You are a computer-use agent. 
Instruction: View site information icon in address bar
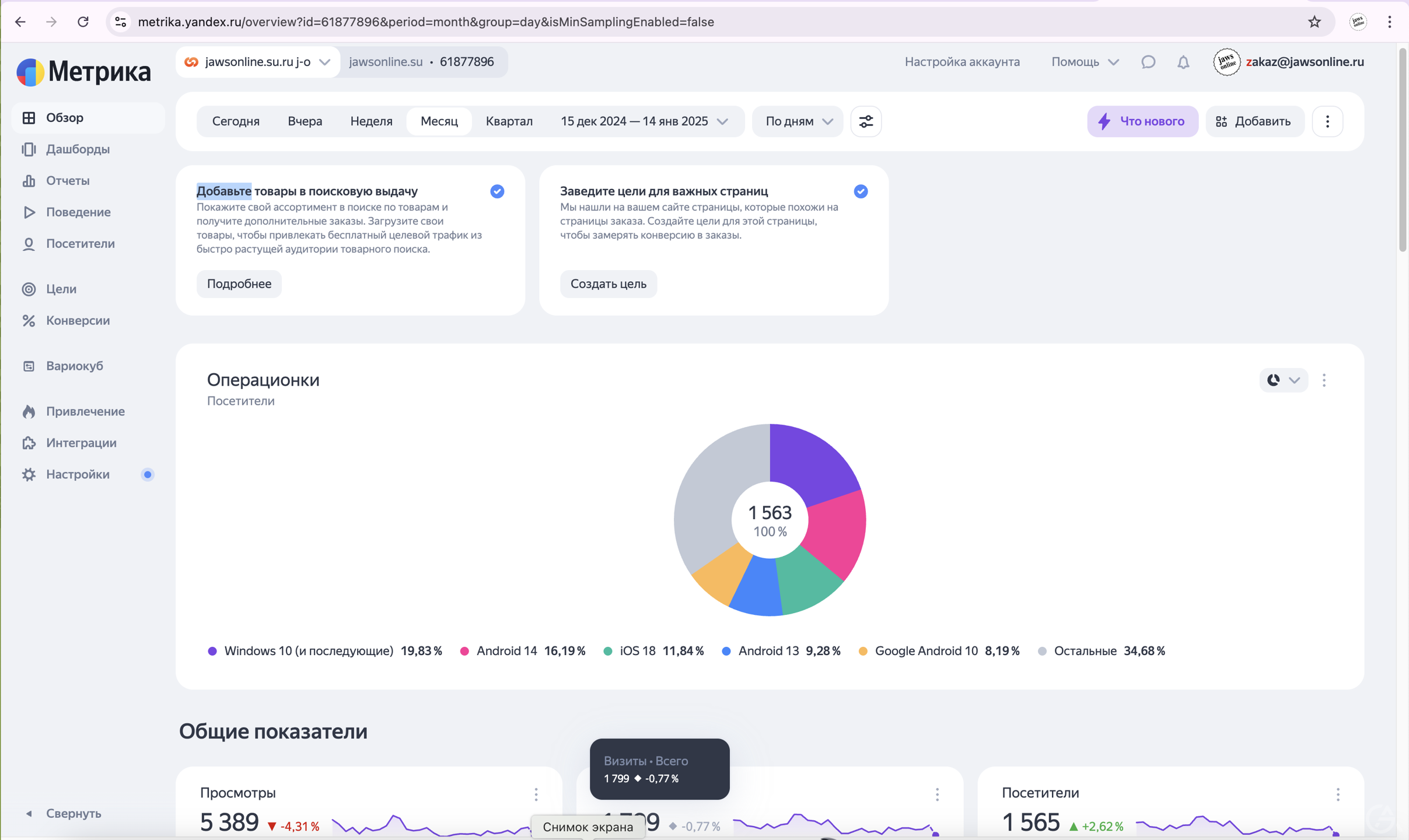(x=121, y=22)
